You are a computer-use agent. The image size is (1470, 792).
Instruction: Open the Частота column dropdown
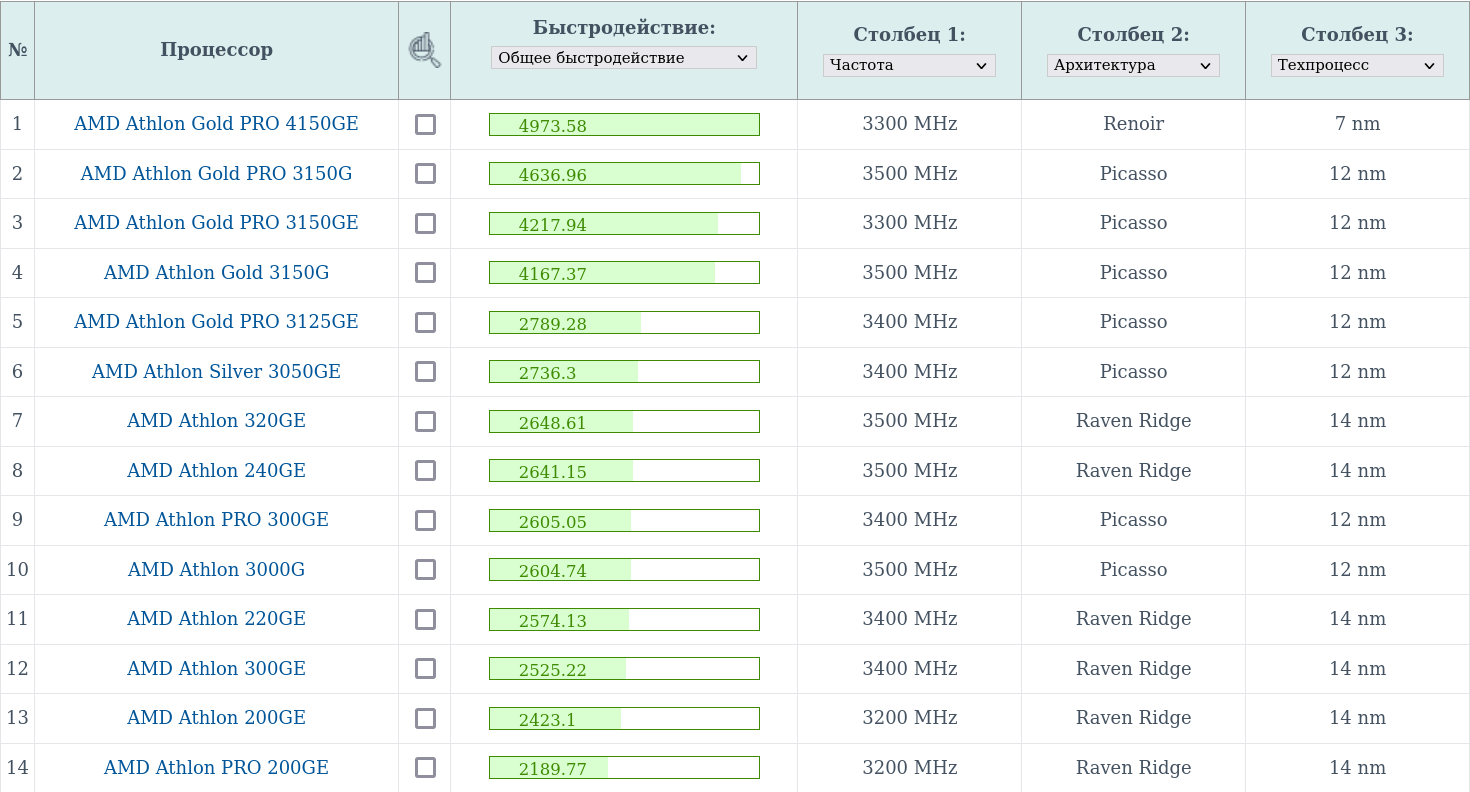(x=909, y=65)
